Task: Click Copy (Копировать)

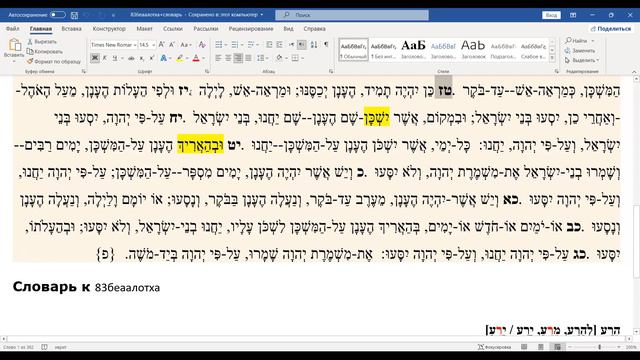Action: (45, 51)
